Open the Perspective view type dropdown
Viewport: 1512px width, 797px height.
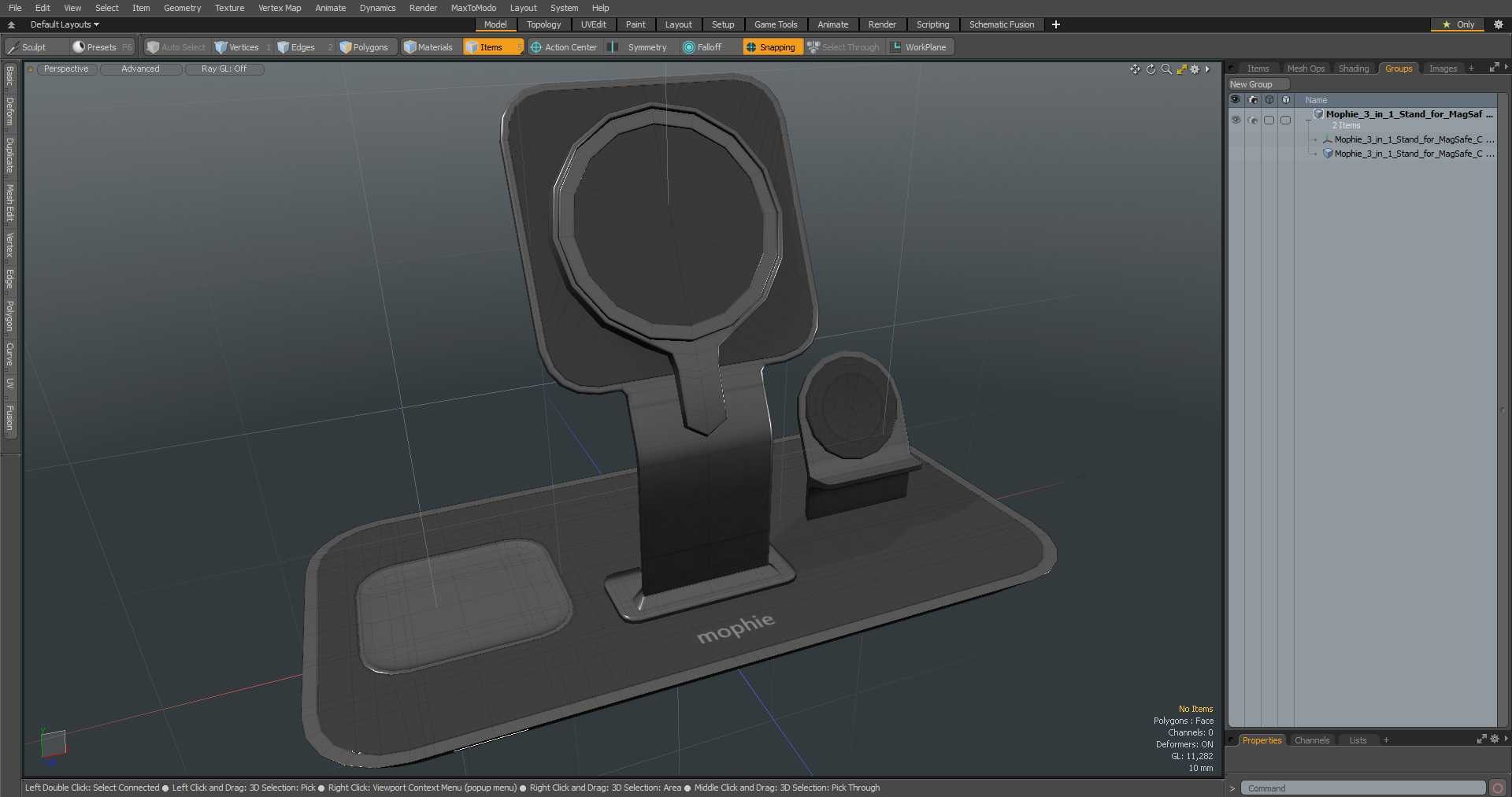(66, 69)
